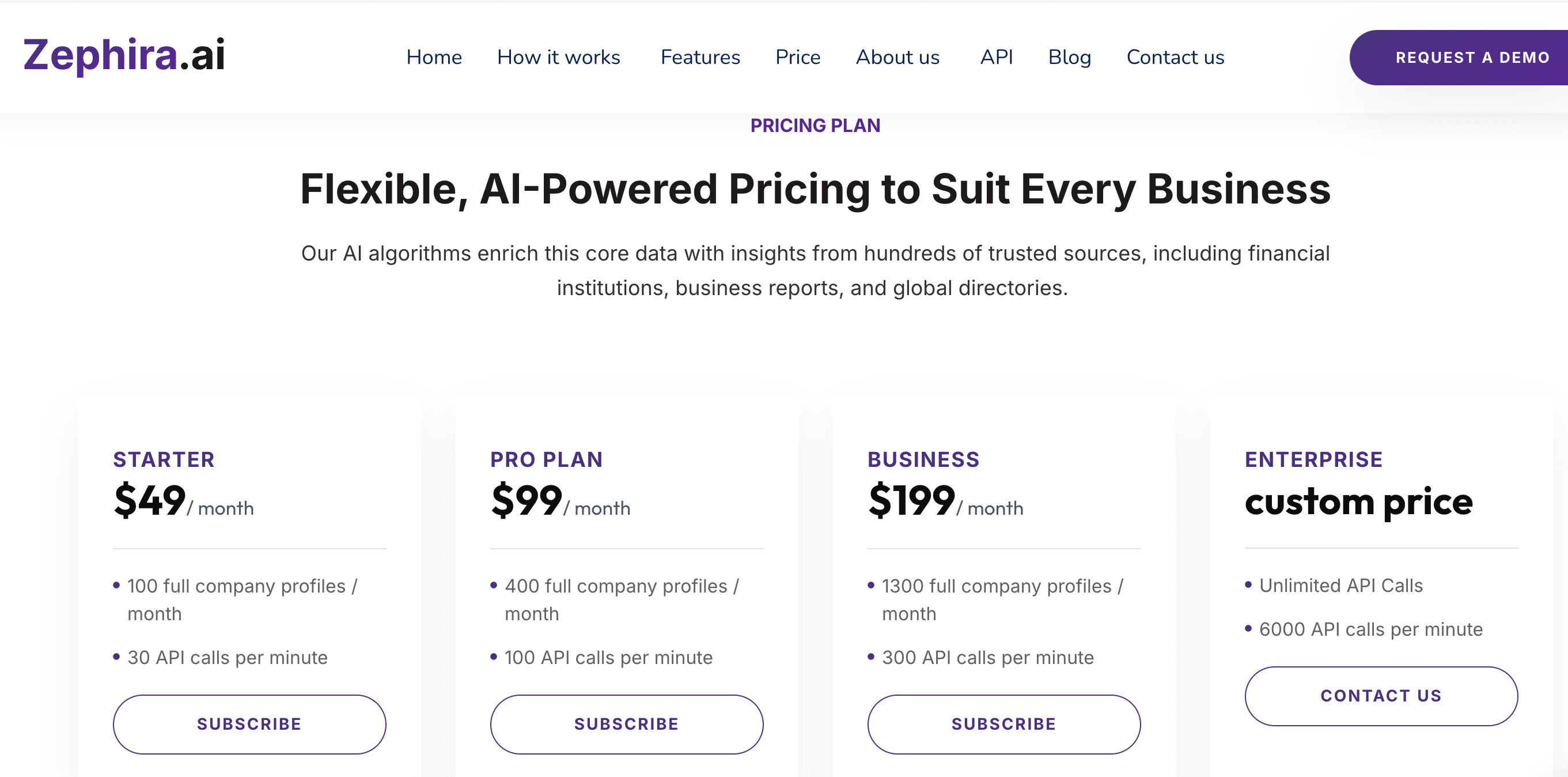Select Price in the navigation bar
The width and height of the screenshot is (1568, 777).
click(x=797, y=57)
